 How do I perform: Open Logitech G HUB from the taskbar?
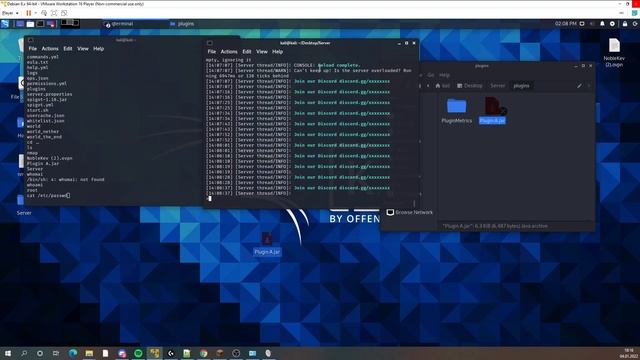pos(171,353)
